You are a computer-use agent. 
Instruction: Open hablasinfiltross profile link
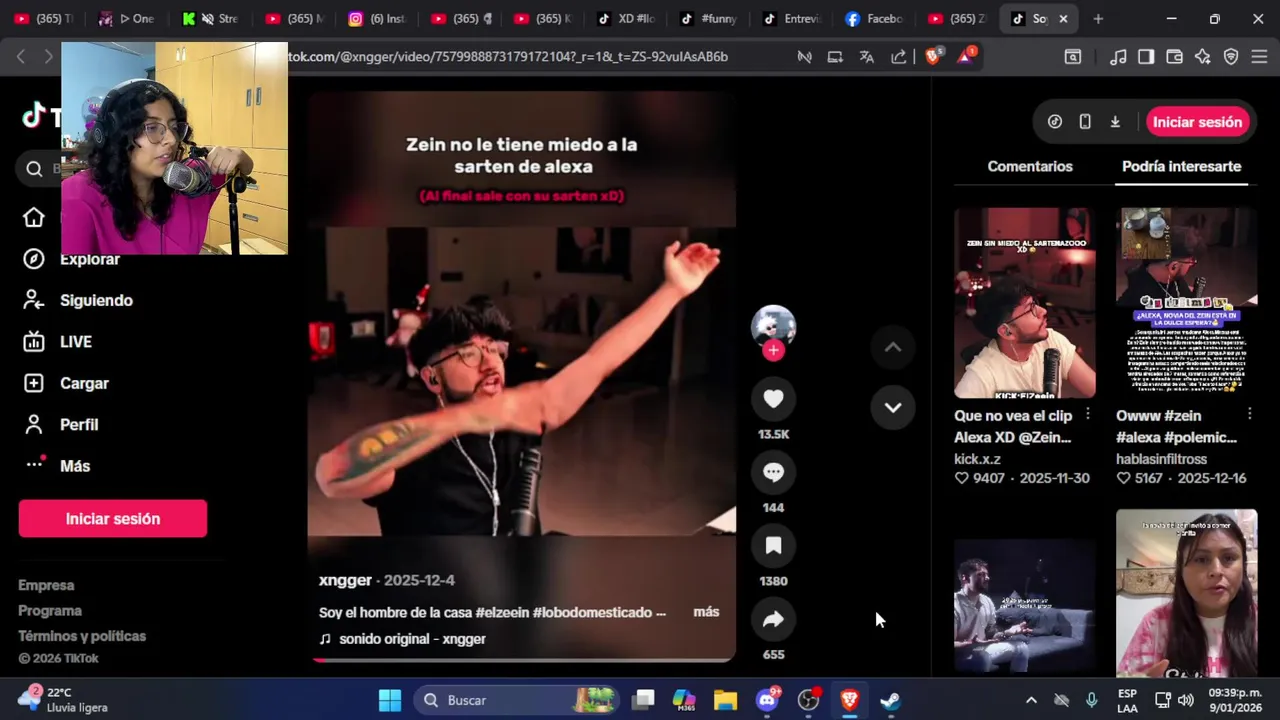point(1161,459)
